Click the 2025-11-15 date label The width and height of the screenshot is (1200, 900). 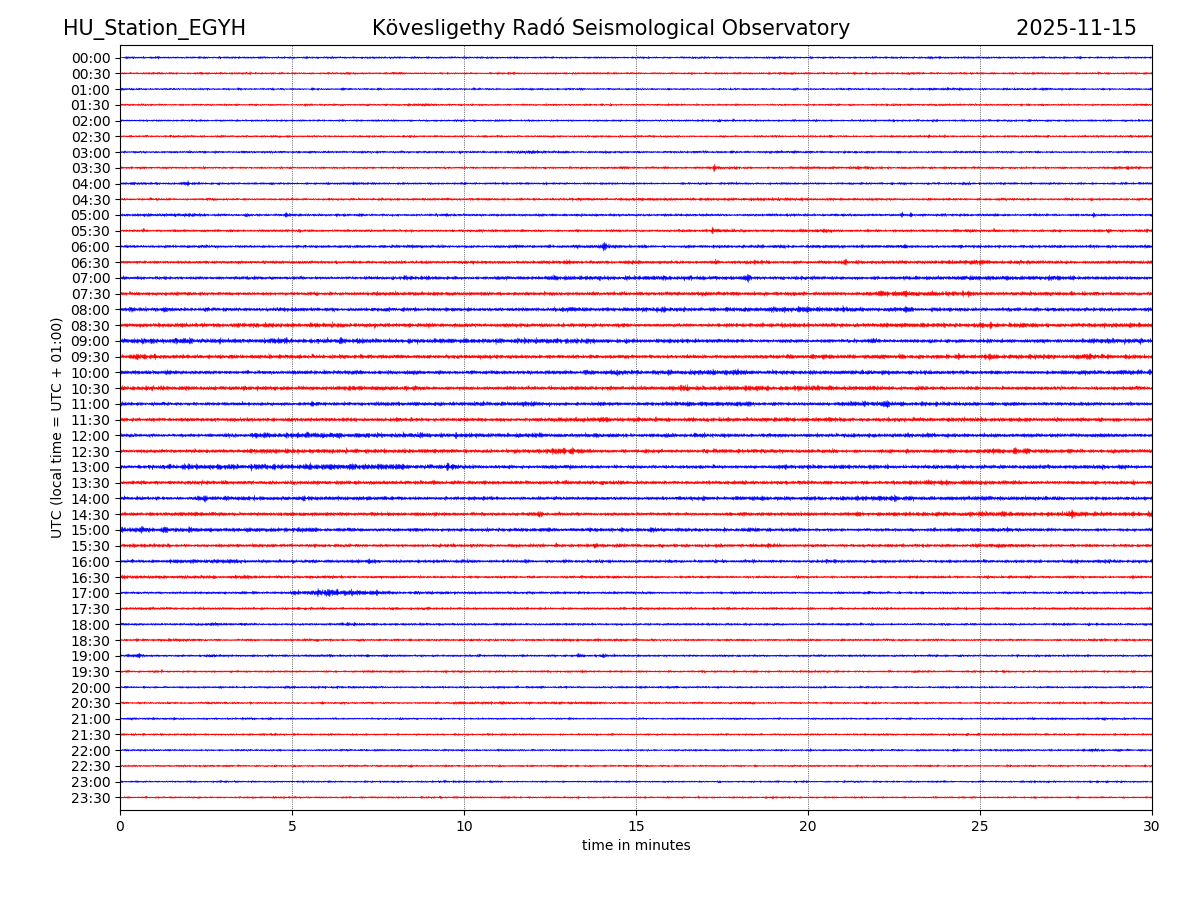coord(1076,28)
